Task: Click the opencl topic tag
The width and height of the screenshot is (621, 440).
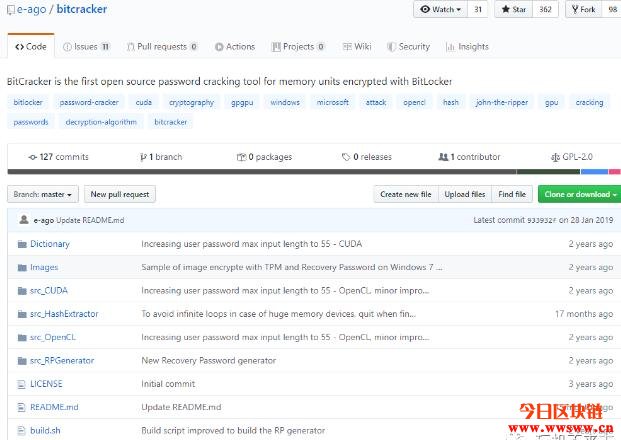Action: tap(414, 103)
